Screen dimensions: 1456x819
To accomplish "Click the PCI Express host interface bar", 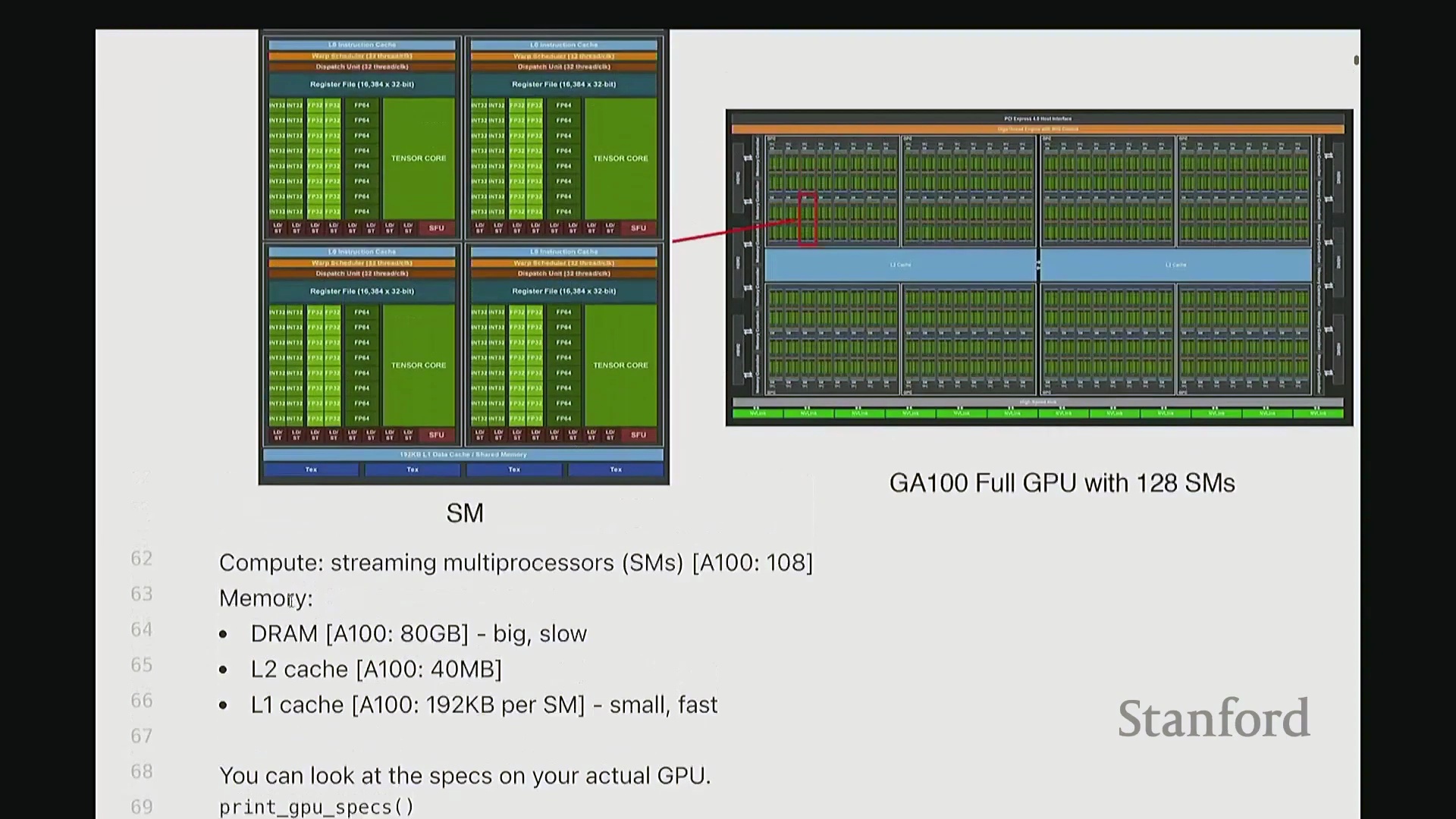I will click(1037, 118).
